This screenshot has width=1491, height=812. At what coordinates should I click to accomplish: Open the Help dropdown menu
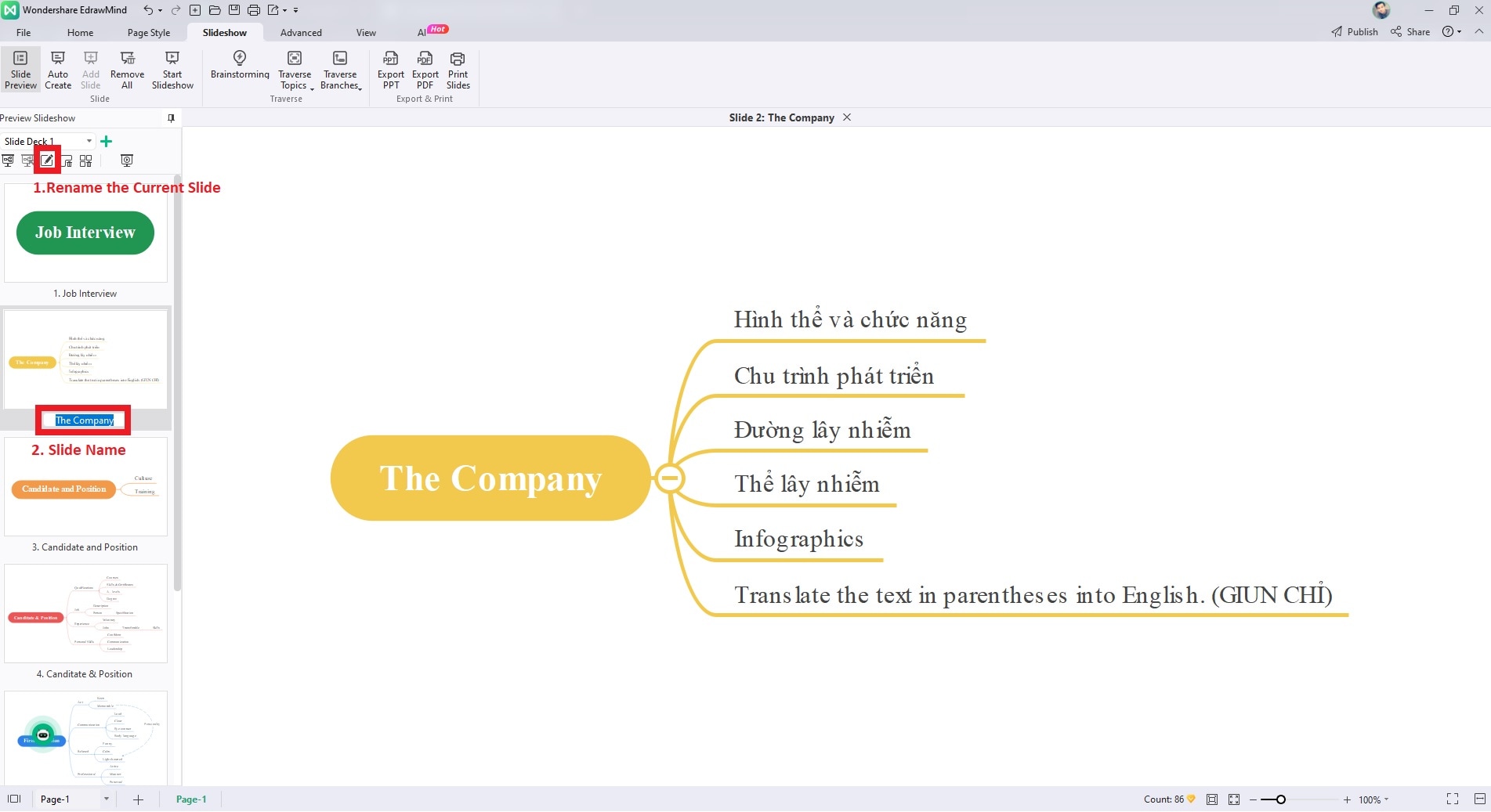(1452, 31)
